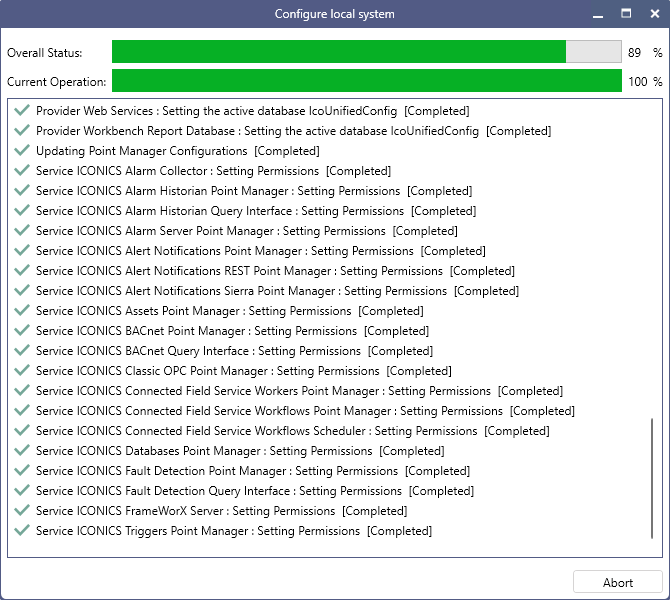The width and height of the screenshot is (670, 600).
Task: Click the 89 overall percentage value
Action: point(634,53)
